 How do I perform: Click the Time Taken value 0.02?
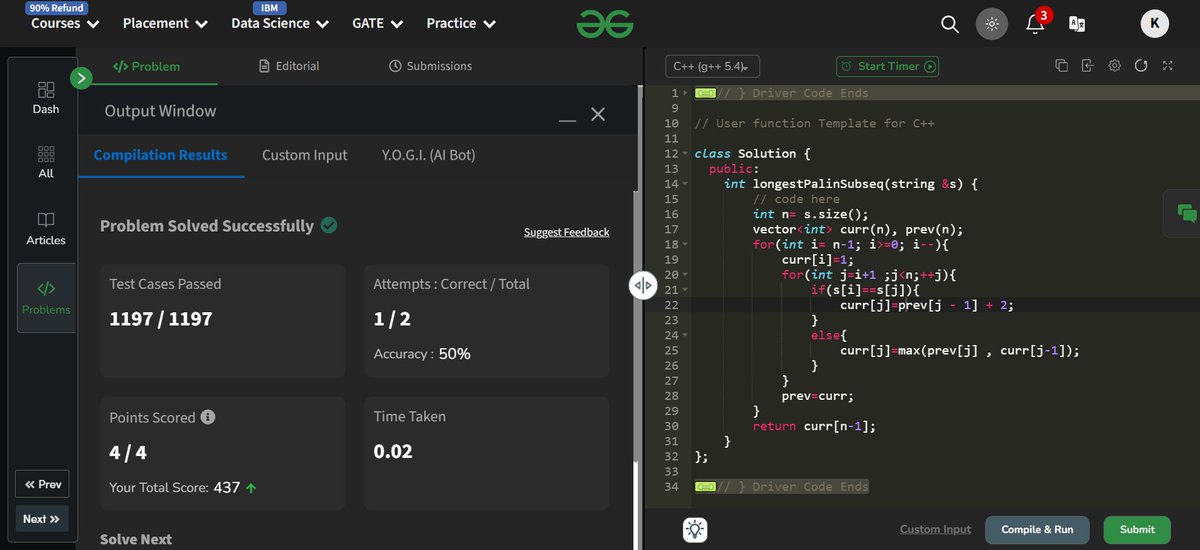pyautogui.click(x=393, y=451)
